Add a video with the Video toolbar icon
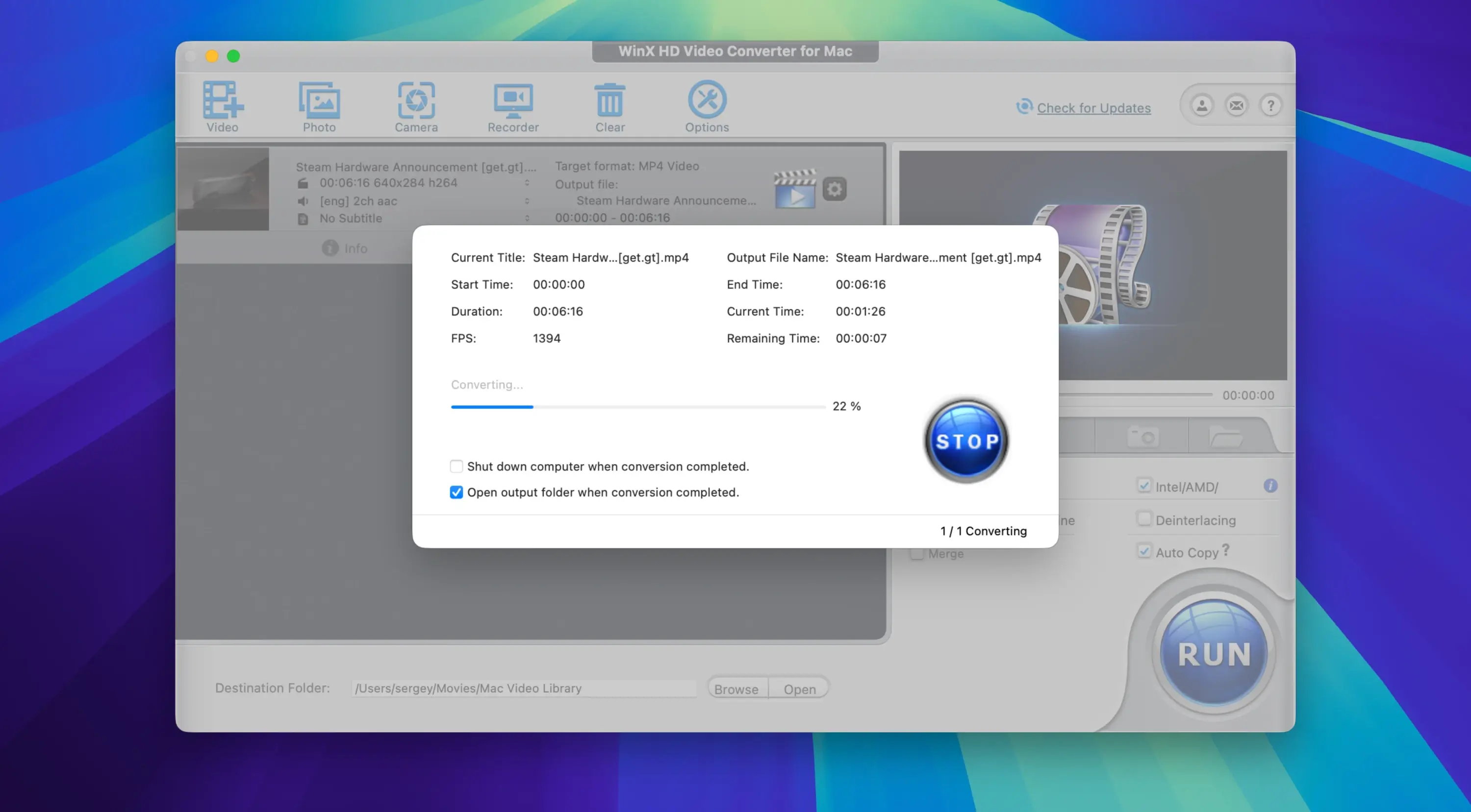 (x=223, y=106)
